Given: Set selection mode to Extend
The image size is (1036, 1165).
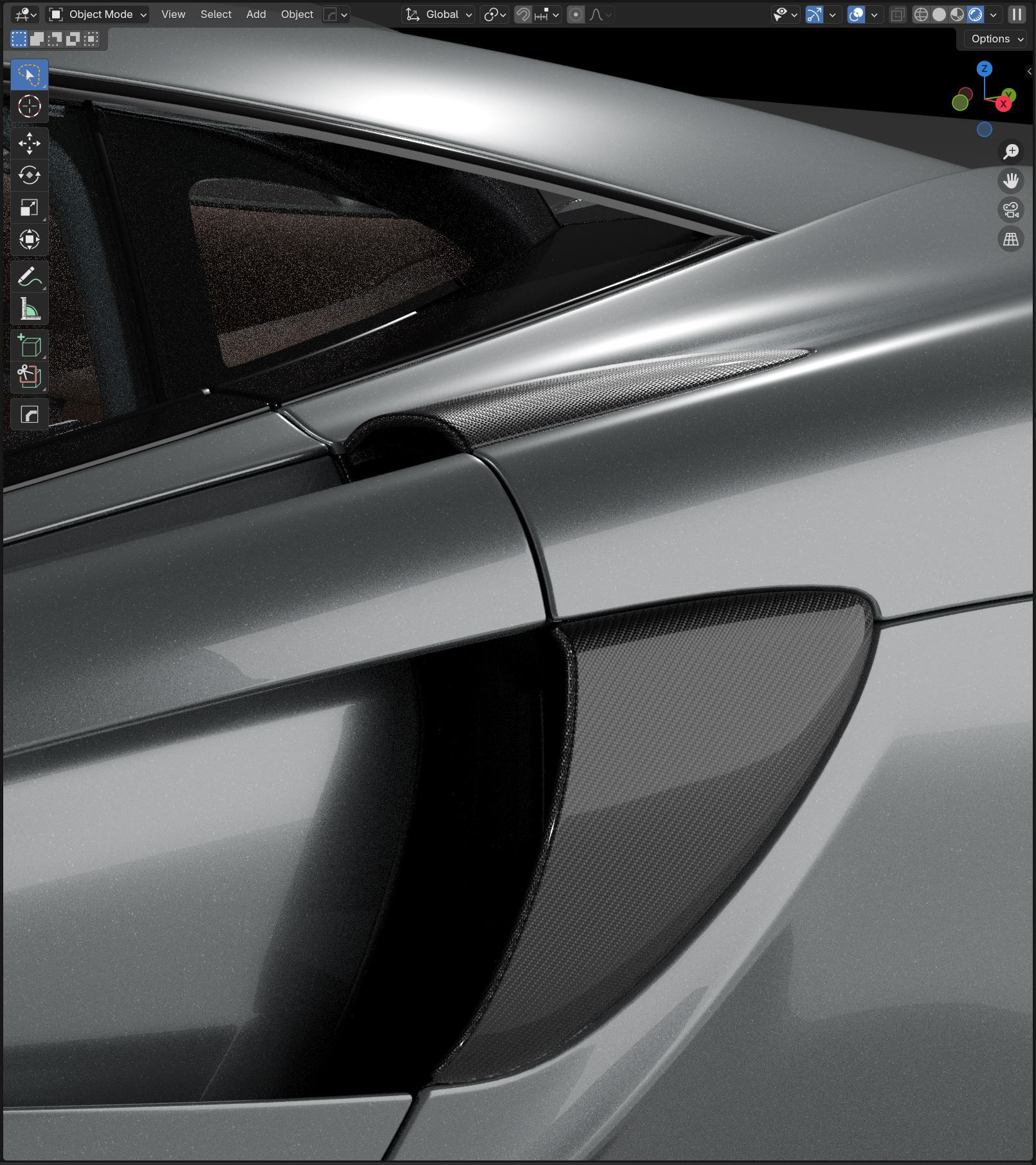Looking at the screenshot, I should (x=37, y=39).
